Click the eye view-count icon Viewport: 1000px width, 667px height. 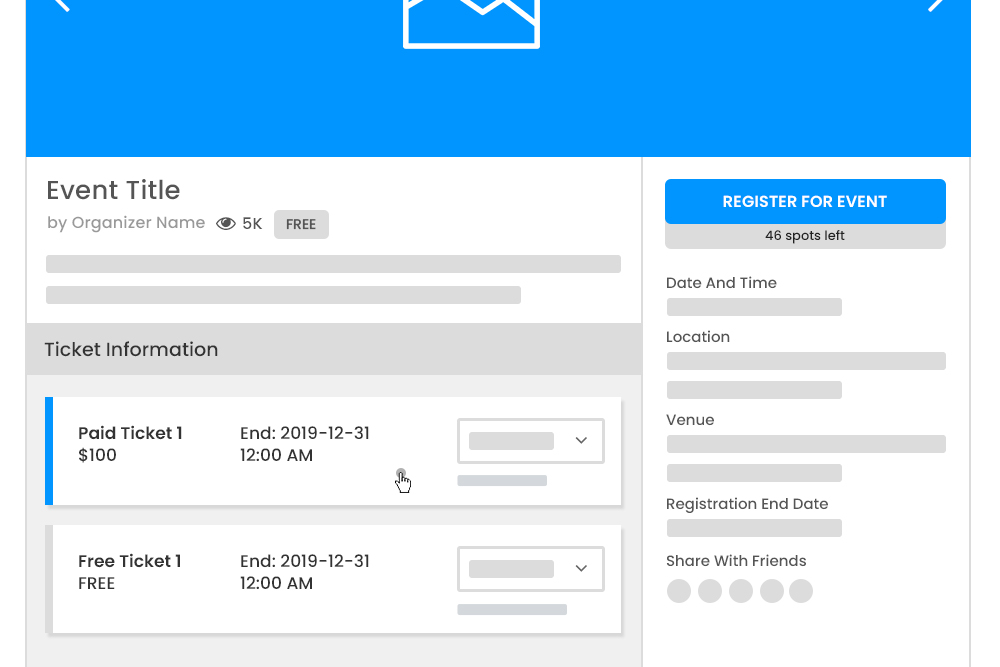tap(225, 223)
